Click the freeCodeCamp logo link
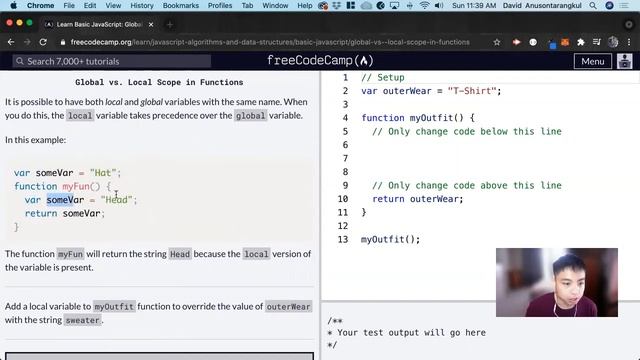The height and width of the screenshot is (360, 640). pyautogui.click(x=320, y=61)
